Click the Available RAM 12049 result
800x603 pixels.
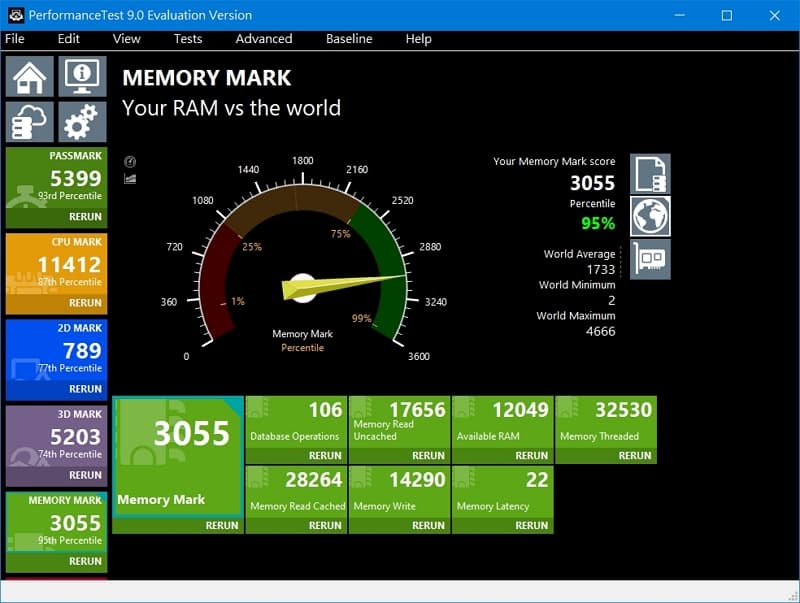(503, 422)
